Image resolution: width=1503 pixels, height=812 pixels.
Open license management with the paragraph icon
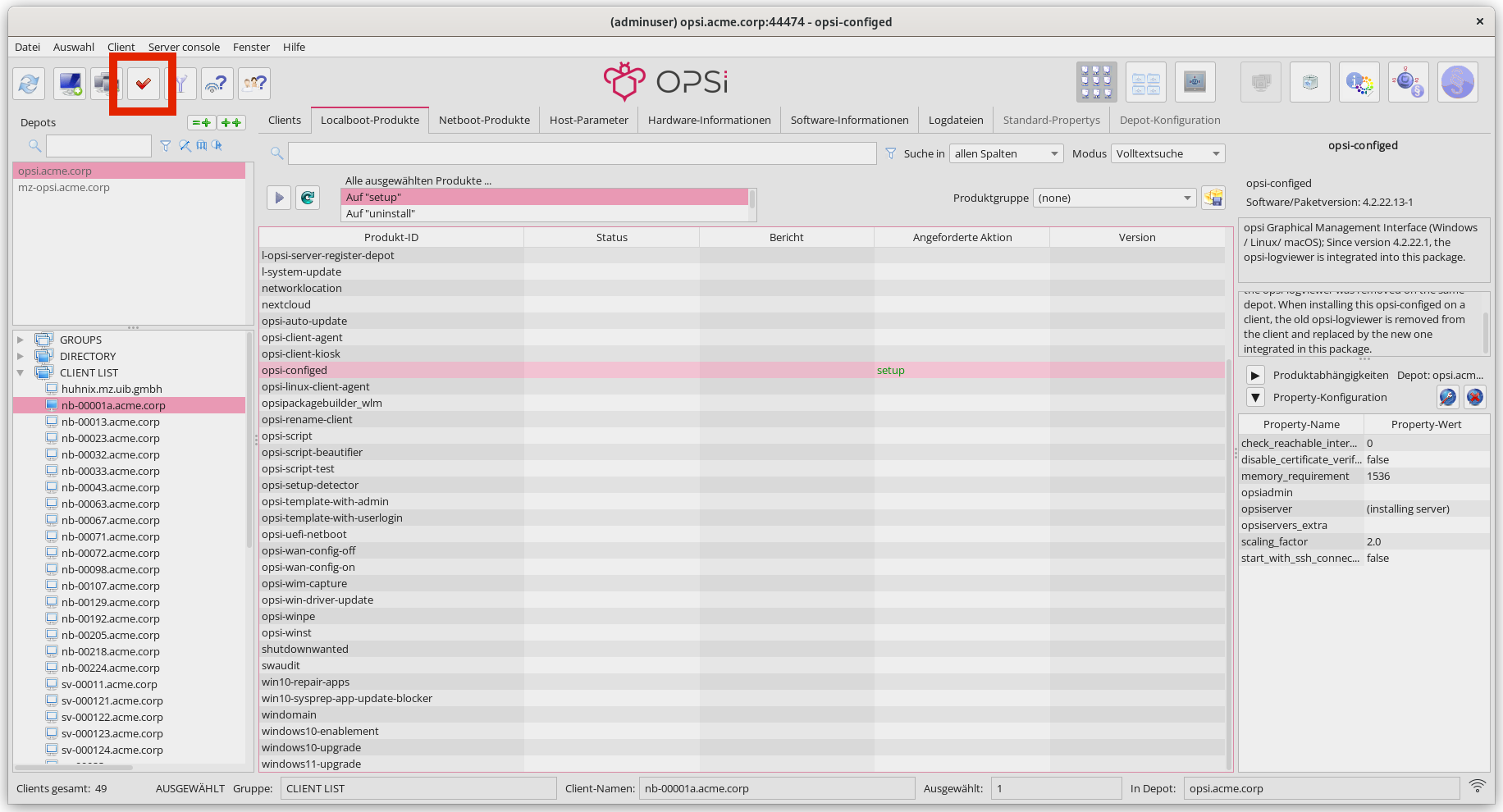pos(1458,82)
